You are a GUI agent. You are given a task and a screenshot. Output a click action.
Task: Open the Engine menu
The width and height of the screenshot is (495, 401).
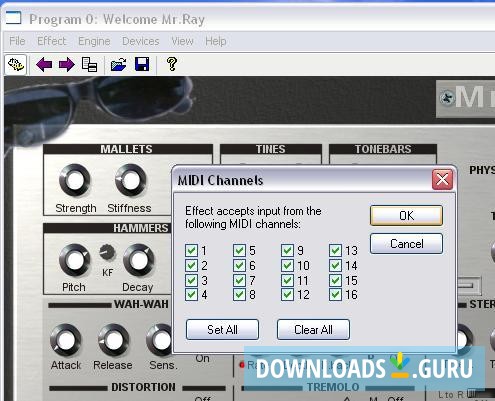pos(94,41)
